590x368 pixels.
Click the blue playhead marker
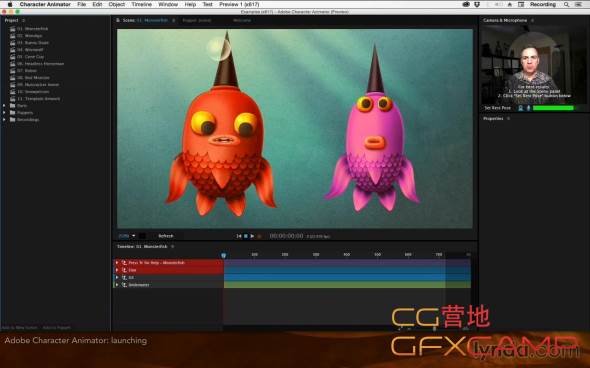point(224,255)
